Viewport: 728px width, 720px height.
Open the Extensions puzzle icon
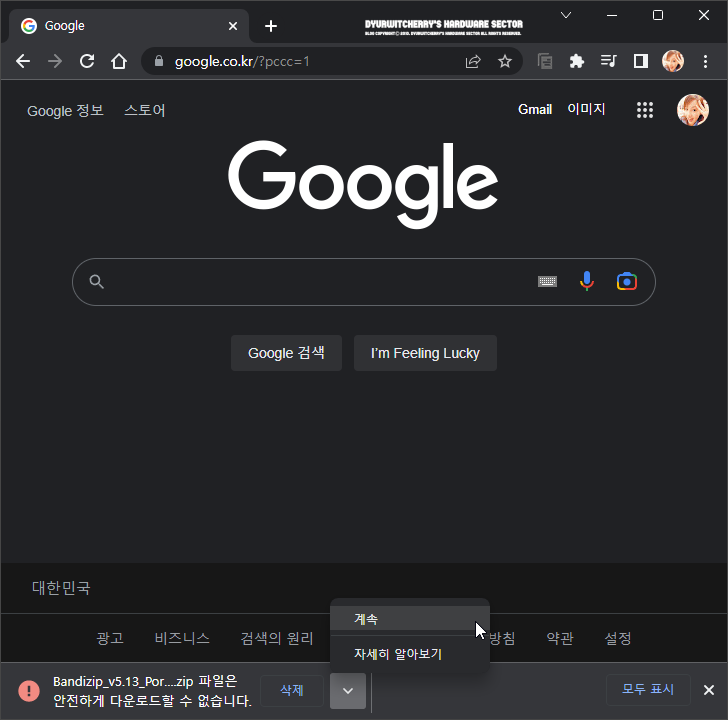click(x=577, y=61)
